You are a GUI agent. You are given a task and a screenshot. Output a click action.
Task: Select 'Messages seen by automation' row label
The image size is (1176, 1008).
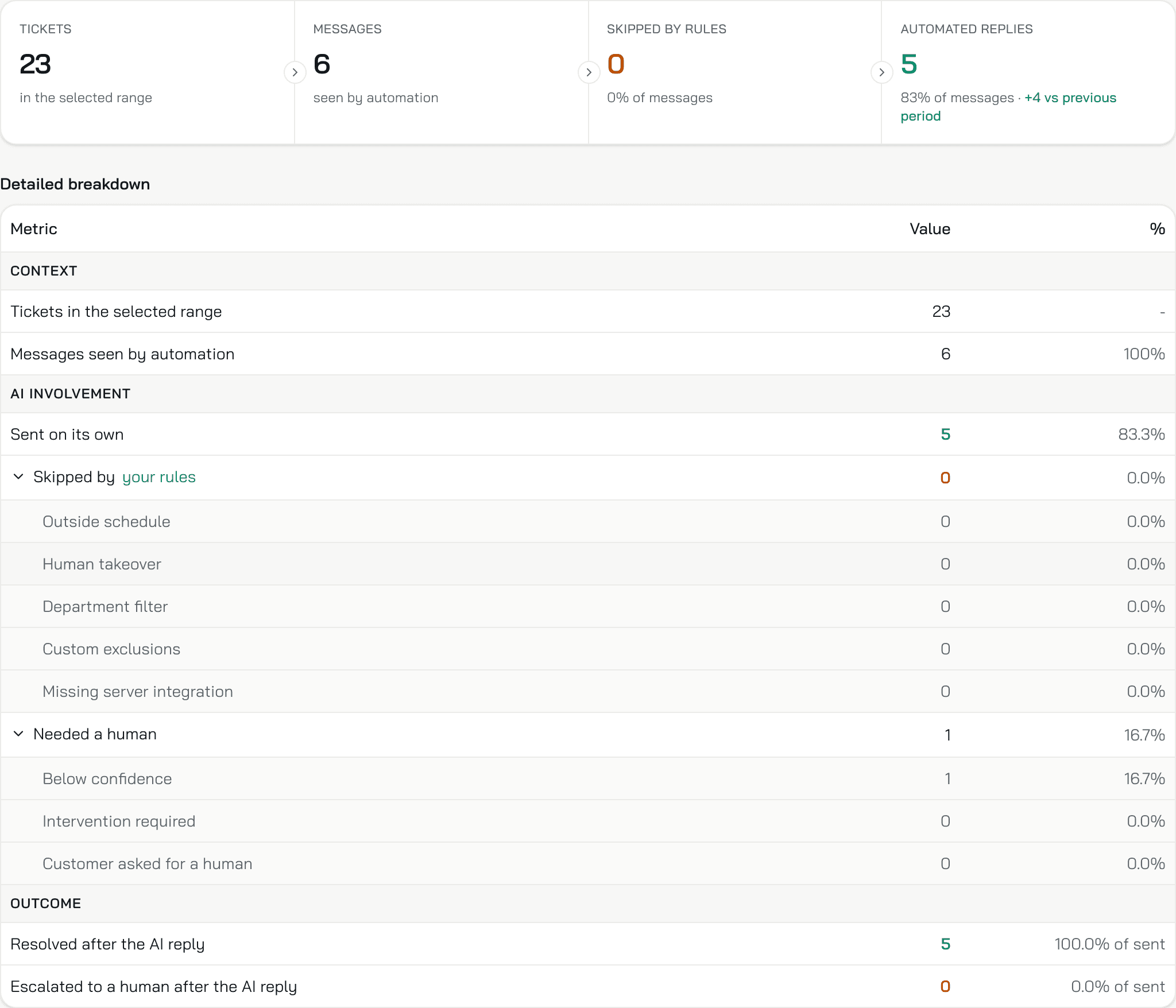point(122,354)
